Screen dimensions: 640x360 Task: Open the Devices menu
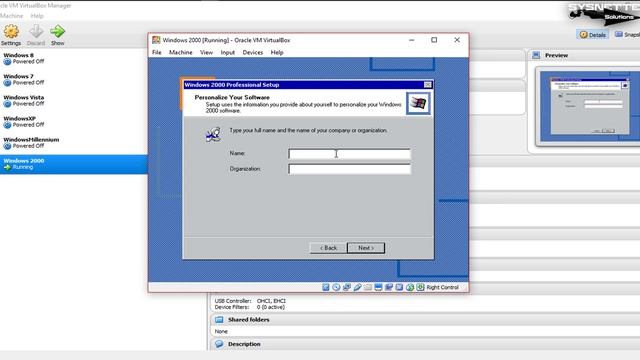coord(253,53)
